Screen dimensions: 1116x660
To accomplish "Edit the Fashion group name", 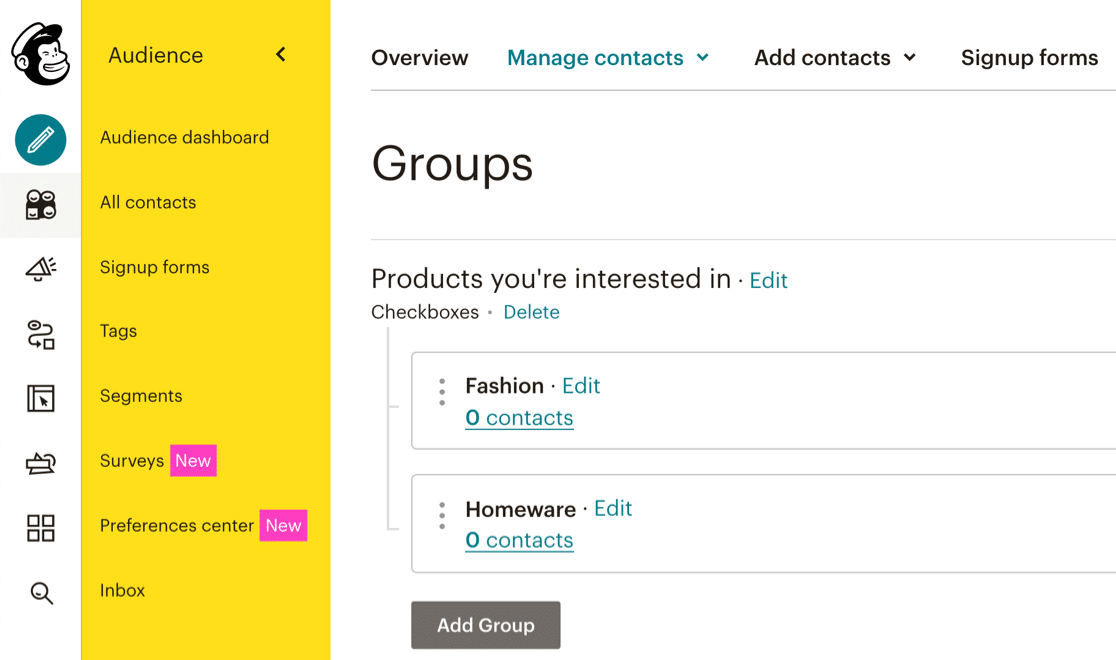I will click(581, 386).
